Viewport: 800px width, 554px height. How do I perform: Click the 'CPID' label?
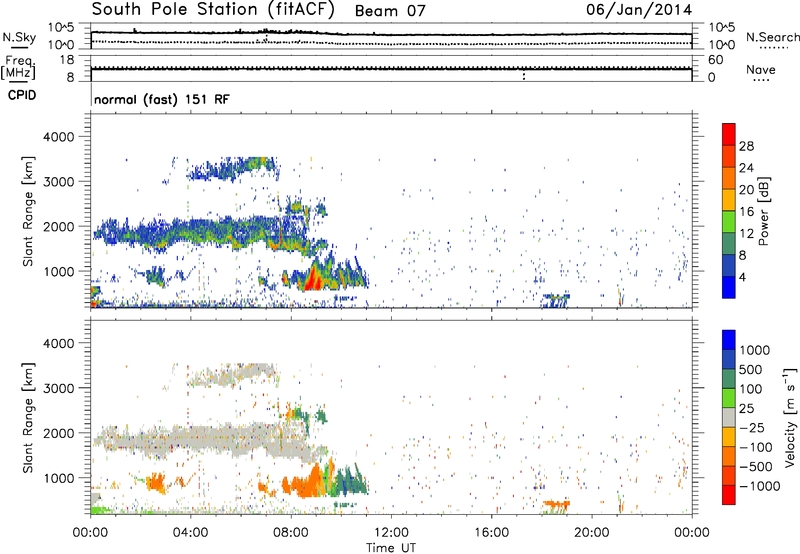pos(22,95)
